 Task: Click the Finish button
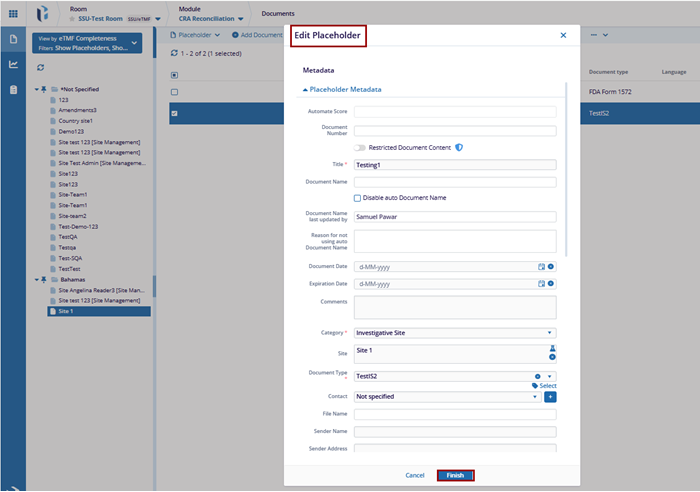click(455, 475)
